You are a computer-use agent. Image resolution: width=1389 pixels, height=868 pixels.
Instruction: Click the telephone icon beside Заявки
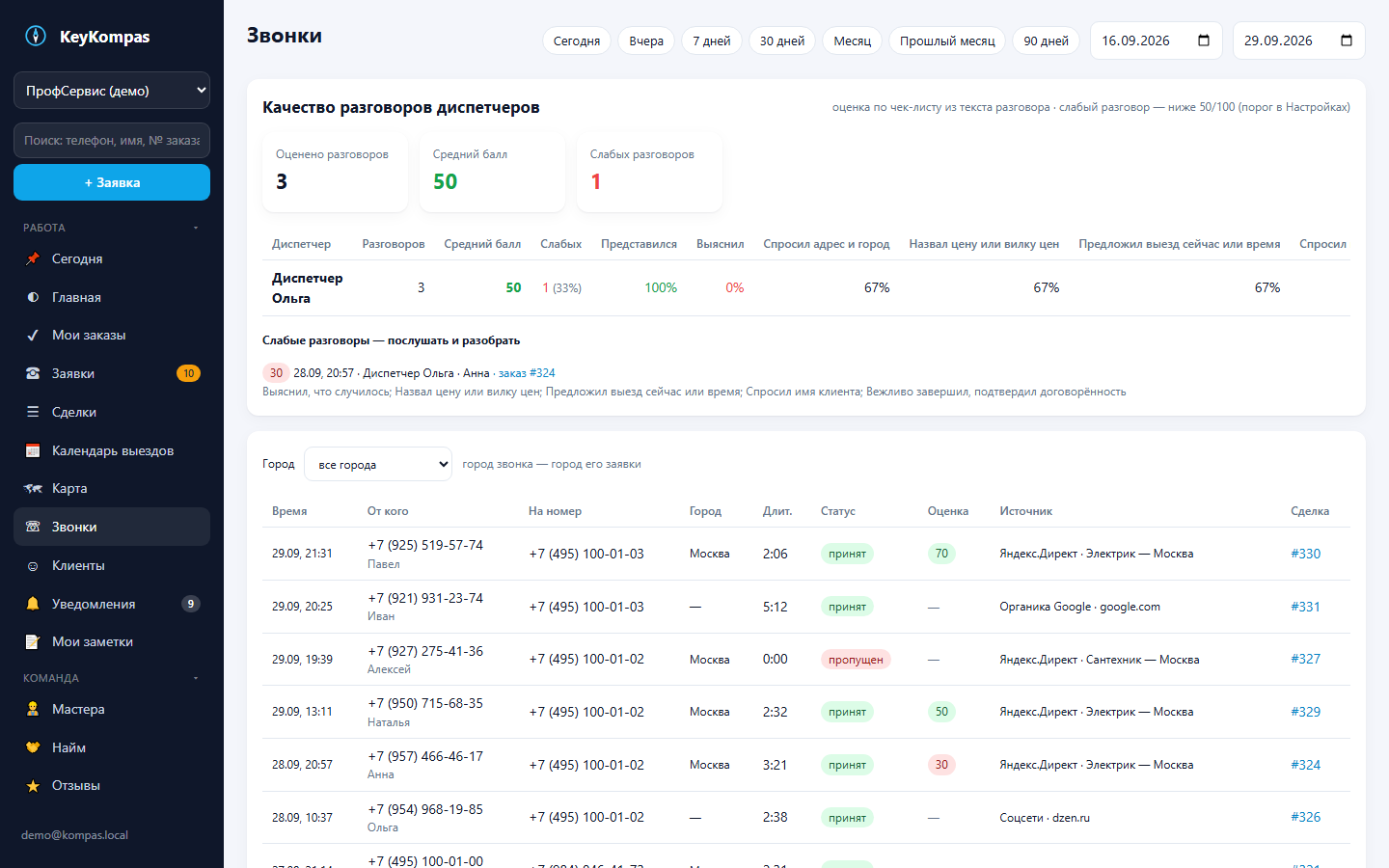point(33,373)
